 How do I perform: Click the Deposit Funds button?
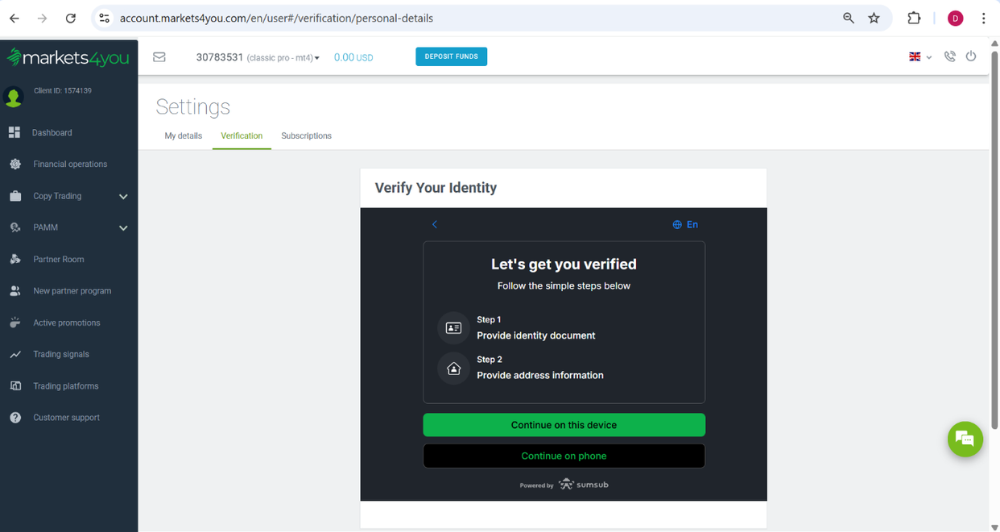click(451, 57)
